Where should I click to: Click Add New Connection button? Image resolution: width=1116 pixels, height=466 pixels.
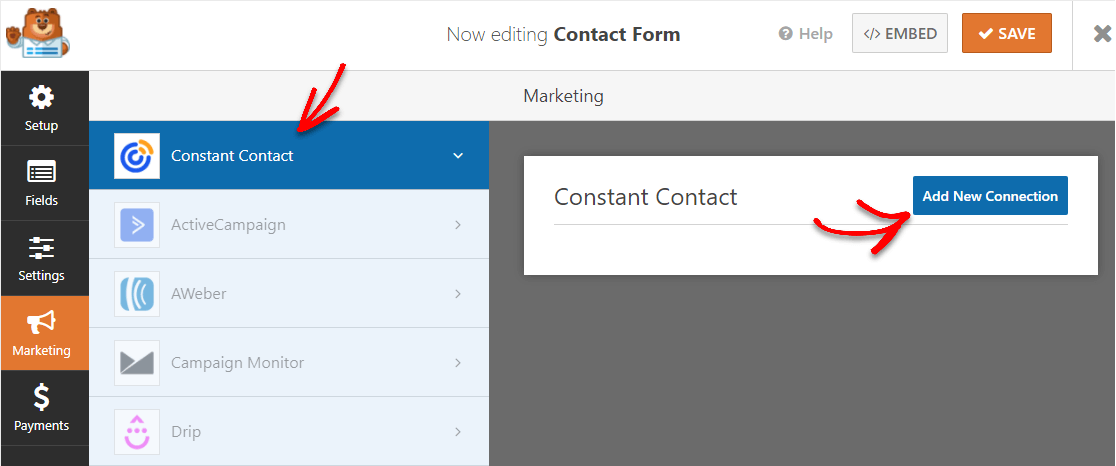pyautogui.click(x=990, y=196)
